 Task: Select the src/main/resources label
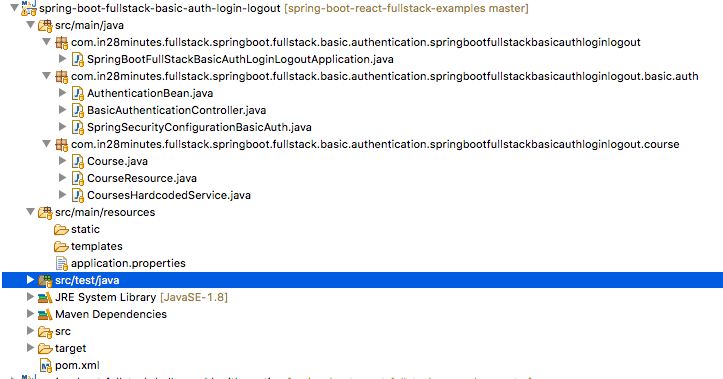tap(105, 212)
